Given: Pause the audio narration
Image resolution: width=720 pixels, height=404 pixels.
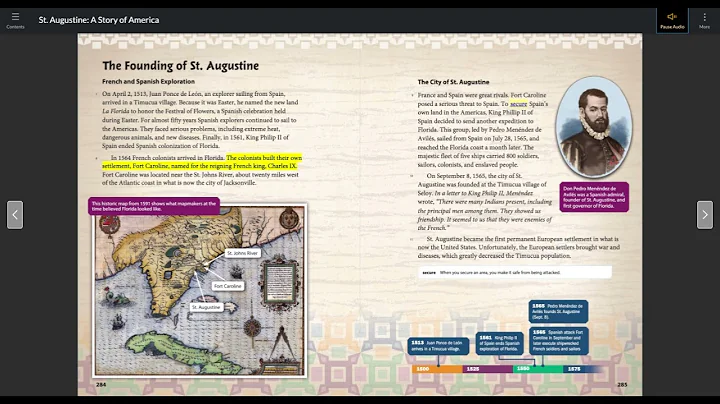Looking at the screenshot, I should click(x=672, y=21).
